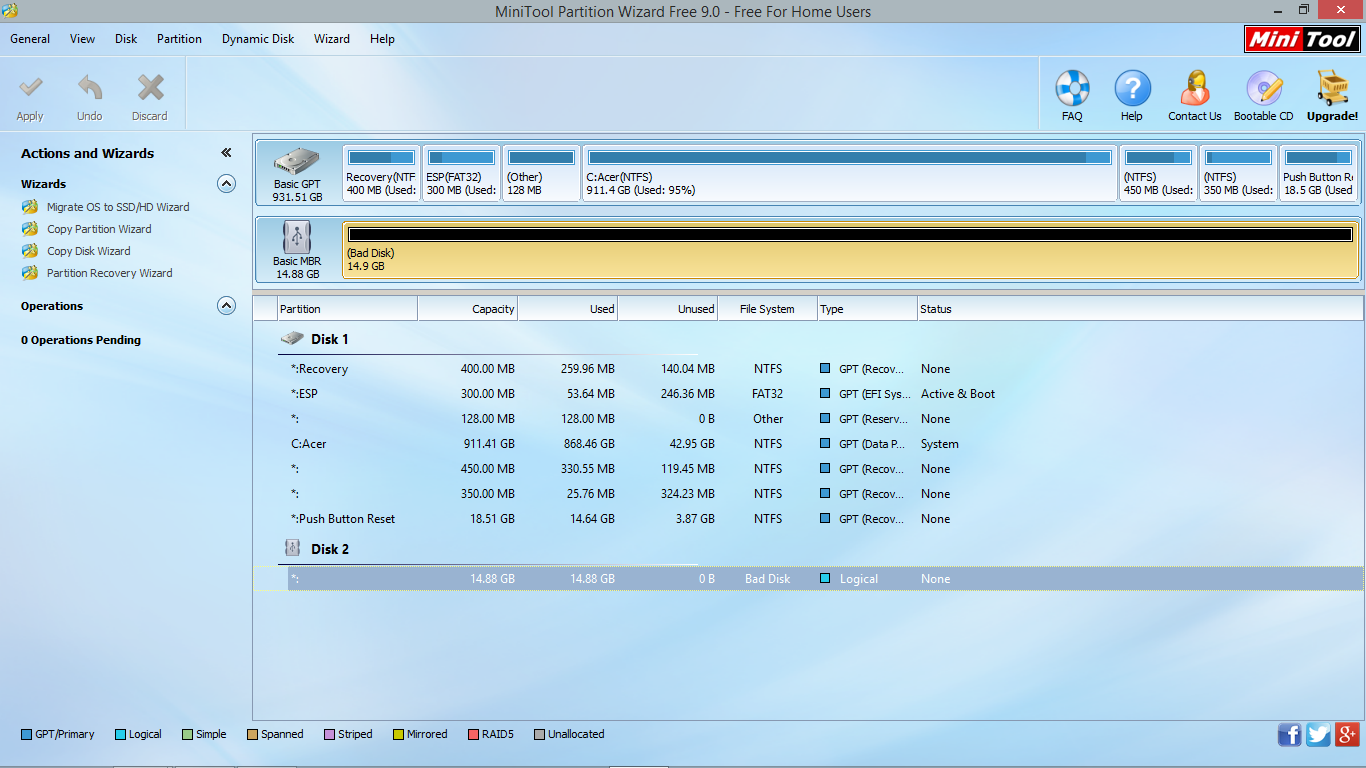This screenshot has width=1366, height=768.
Task: Open the Google Plus share icon
Action: coord(1346,735)
